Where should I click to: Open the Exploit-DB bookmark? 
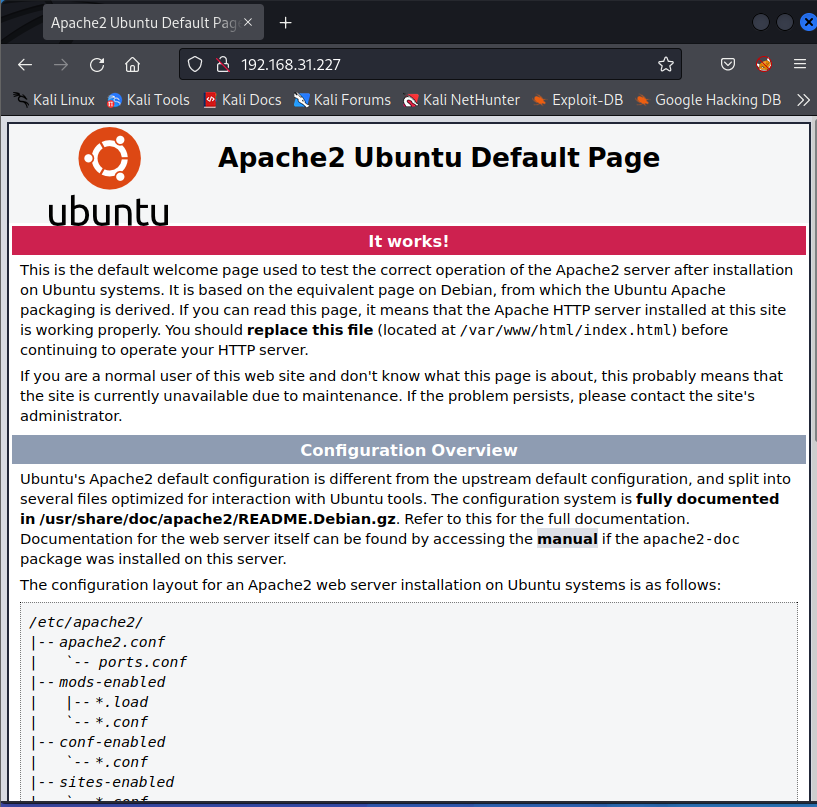point(578,100)
